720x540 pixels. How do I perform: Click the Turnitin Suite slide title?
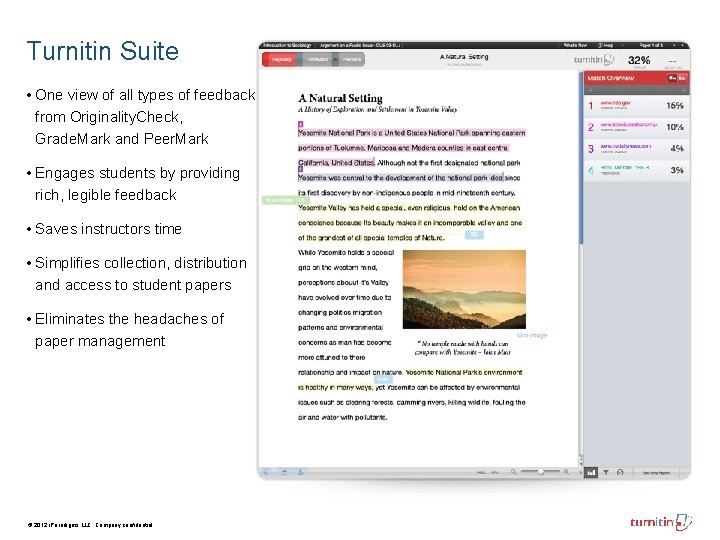pyautogui.click(x=103, y=51)
